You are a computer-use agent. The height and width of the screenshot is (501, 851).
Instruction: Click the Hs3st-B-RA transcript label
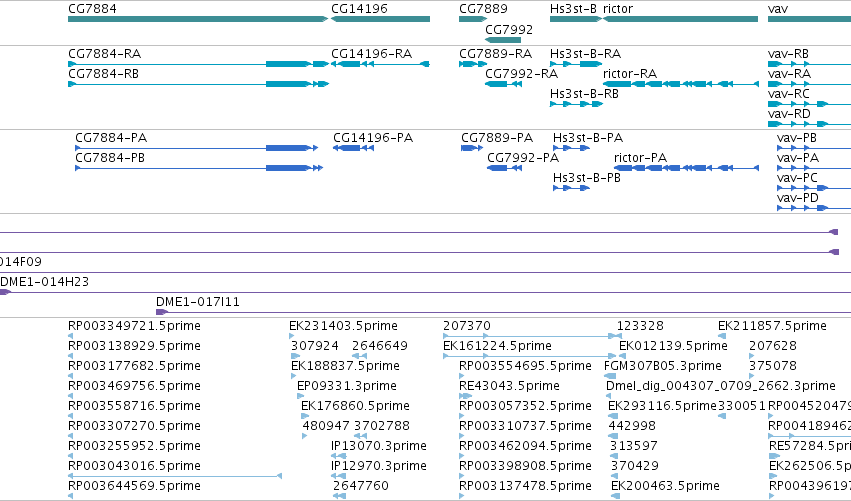pos(586,54)
